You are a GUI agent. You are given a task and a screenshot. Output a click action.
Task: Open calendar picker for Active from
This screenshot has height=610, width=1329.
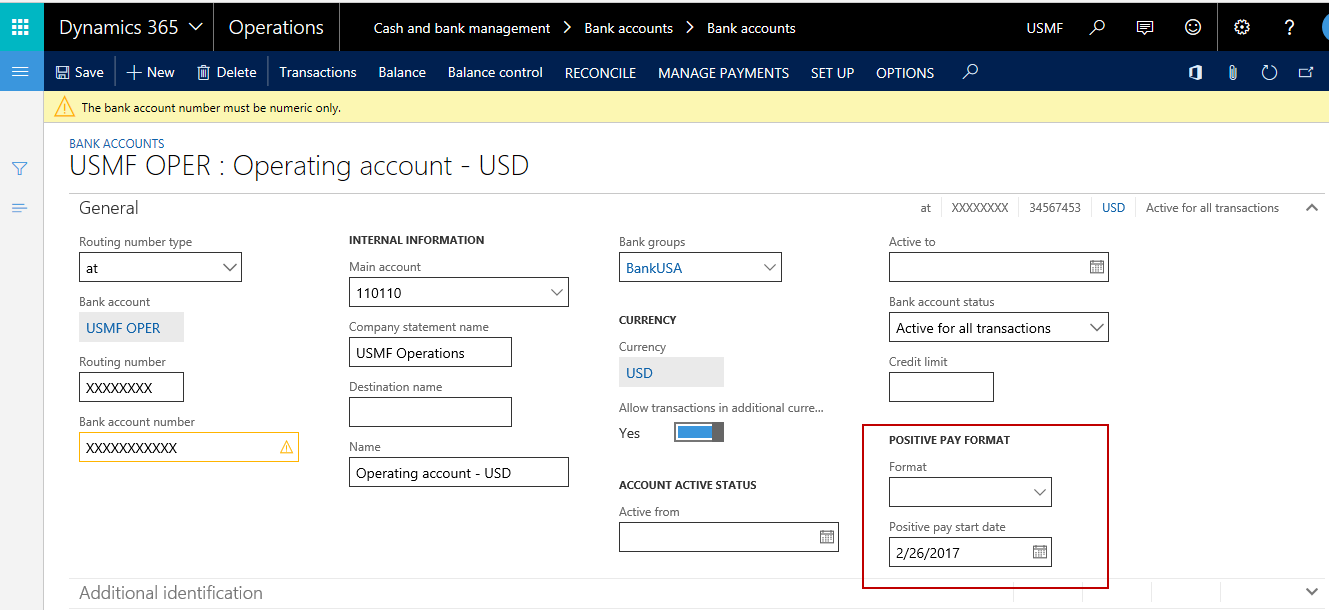pos(827,537)
